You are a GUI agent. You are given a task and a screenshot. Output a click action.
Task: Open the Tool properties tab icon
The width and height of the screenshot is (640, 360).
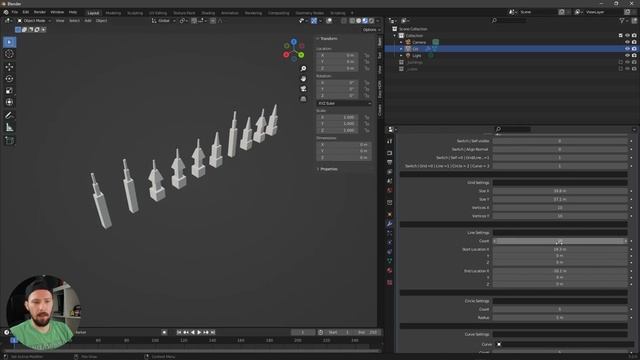[x=390, y=141]
